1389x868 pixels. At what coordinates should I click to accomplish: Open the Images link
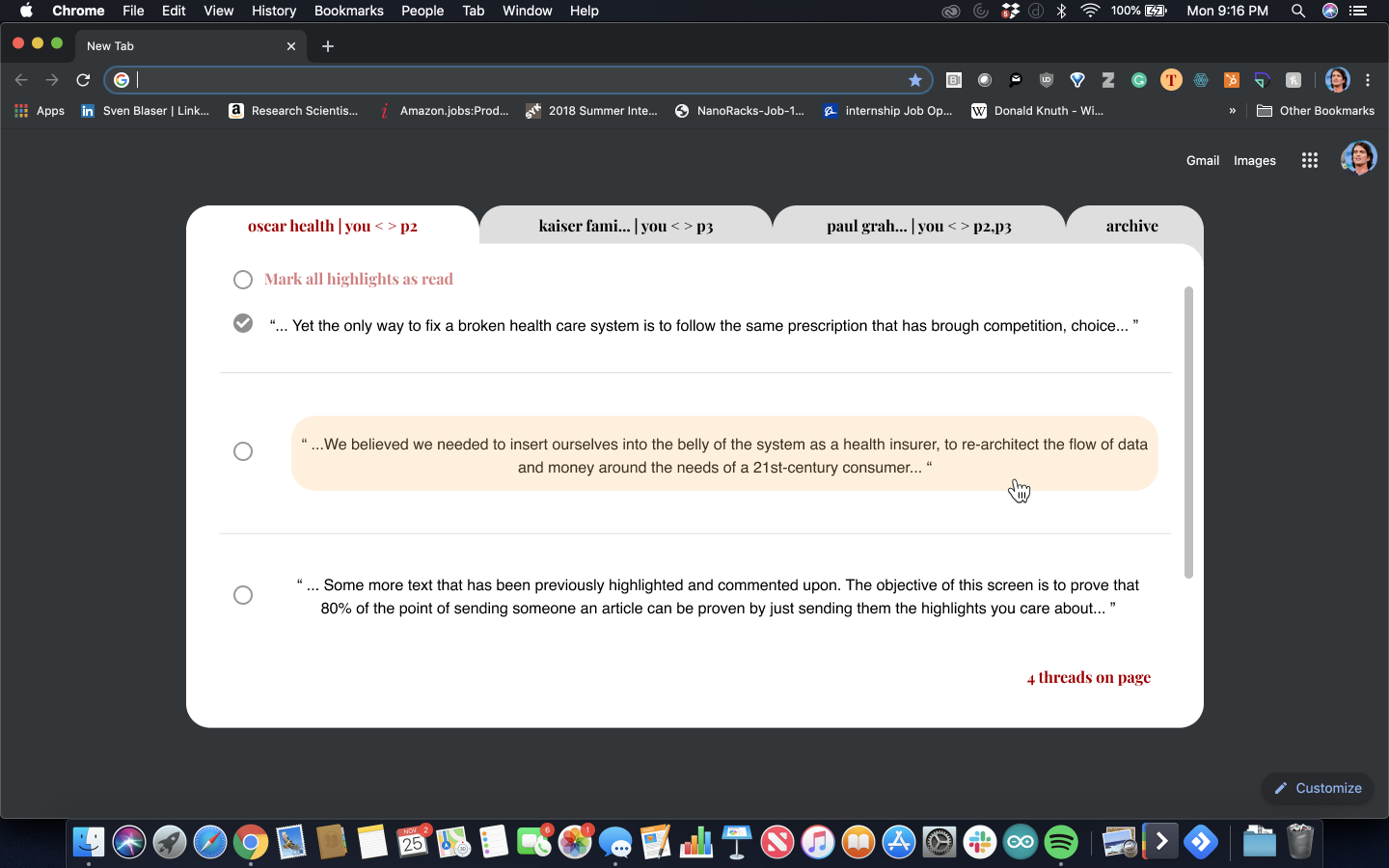1255,161
